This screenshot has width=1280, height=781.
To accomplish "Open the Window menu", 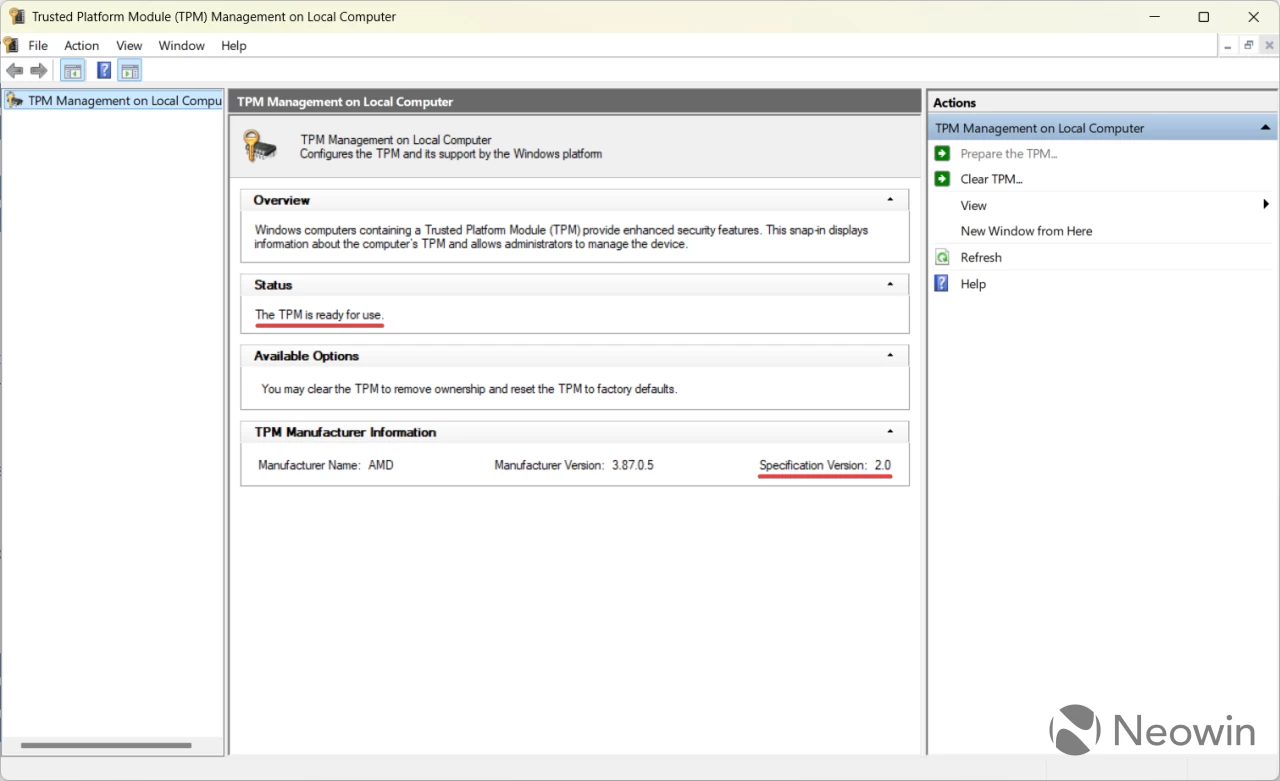I will pos(181,45).
